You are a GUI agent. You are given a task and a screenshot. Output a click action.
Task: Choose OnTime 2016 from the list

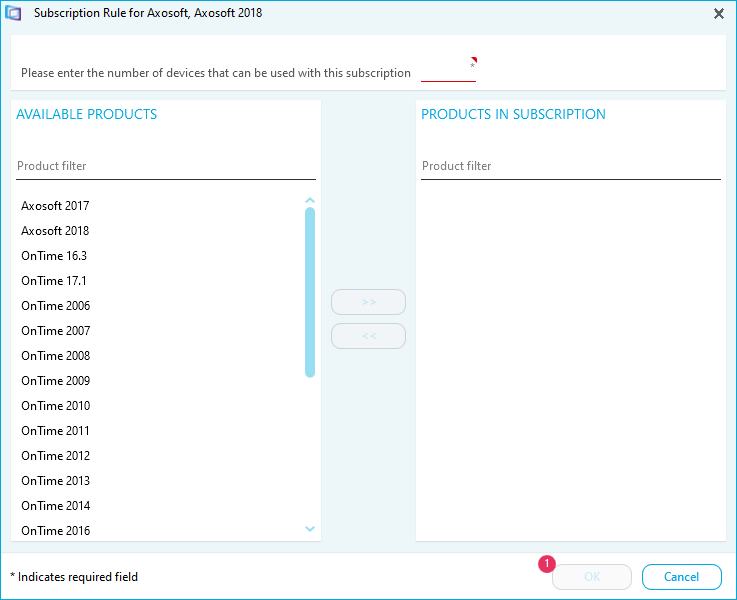(56, 531)
